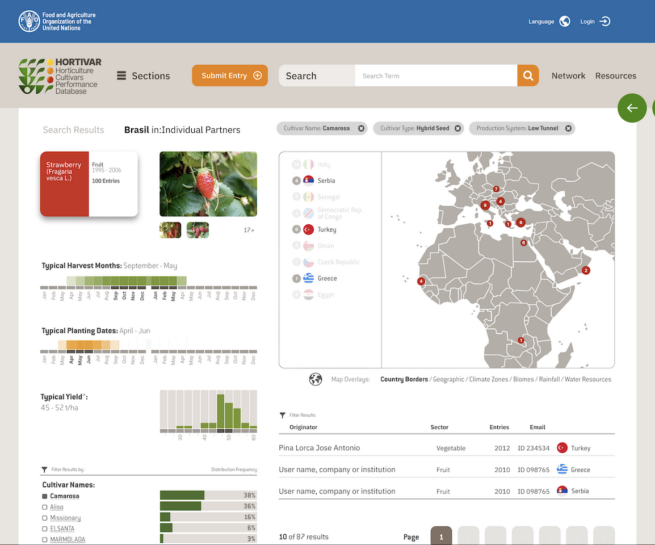The image size is (655, 545).
Task: Remove the Low Tunnel filter chip
Action: pyautogui.click(x=569, y=128)
